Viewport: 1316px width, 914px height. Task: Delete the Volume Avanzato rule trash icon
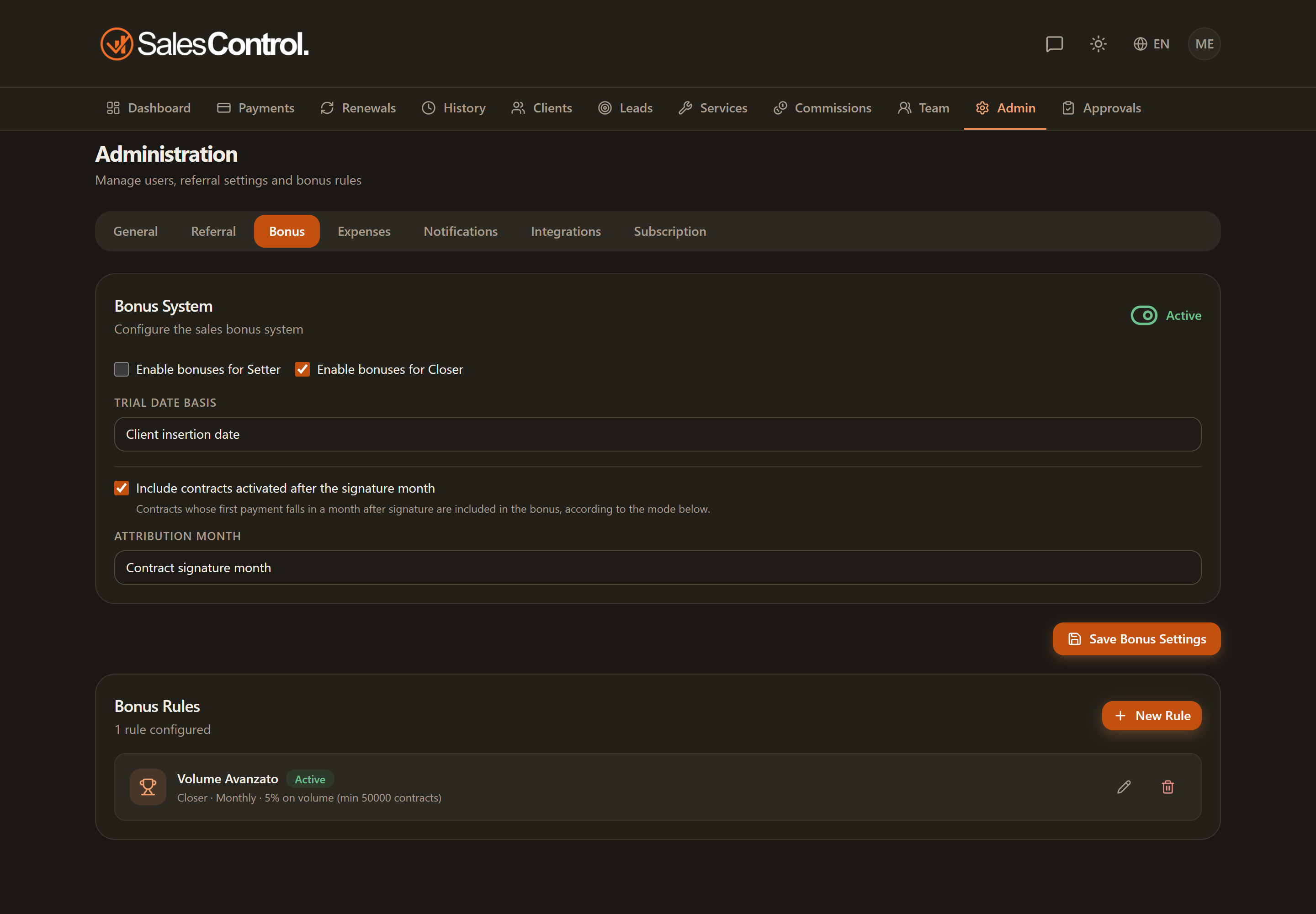1167,787
